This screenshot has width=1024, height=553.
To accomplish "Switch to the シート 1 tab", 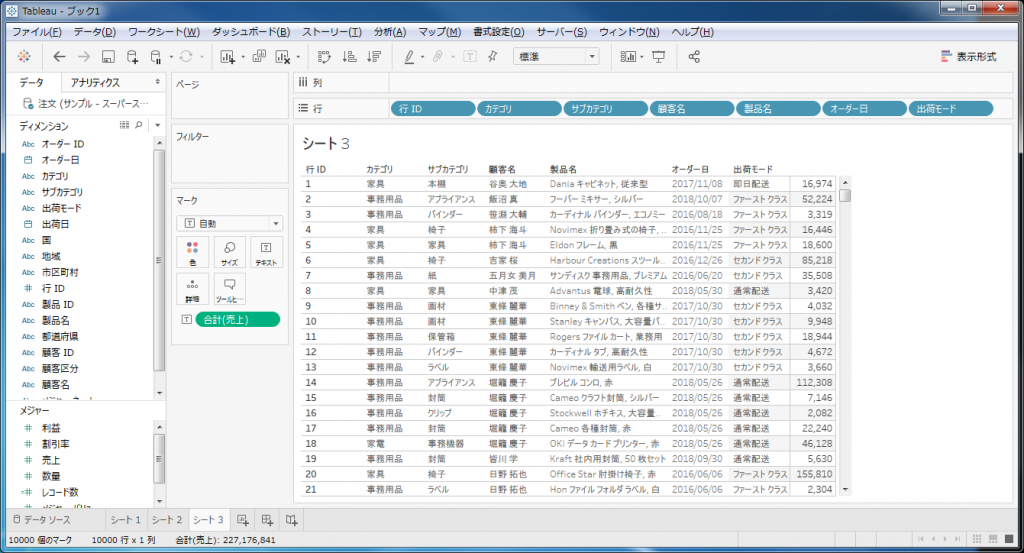I will point(126,520).
